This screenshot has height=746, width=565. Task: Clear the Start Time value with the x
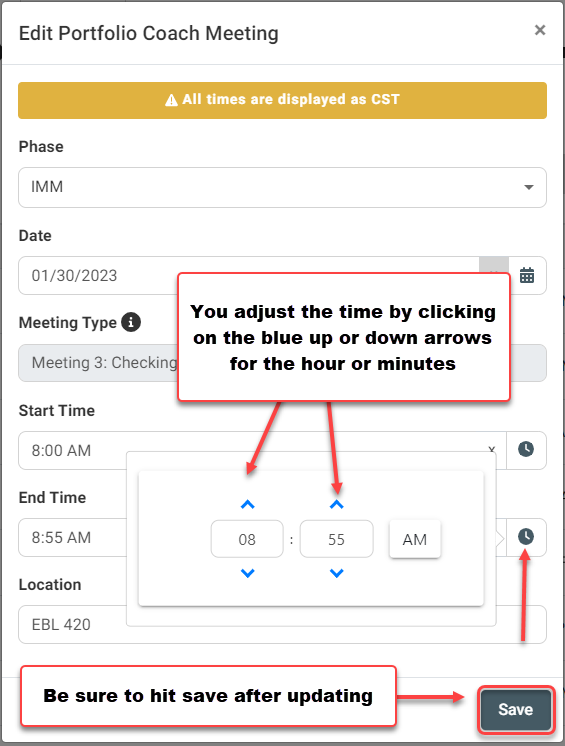[492, 450]
